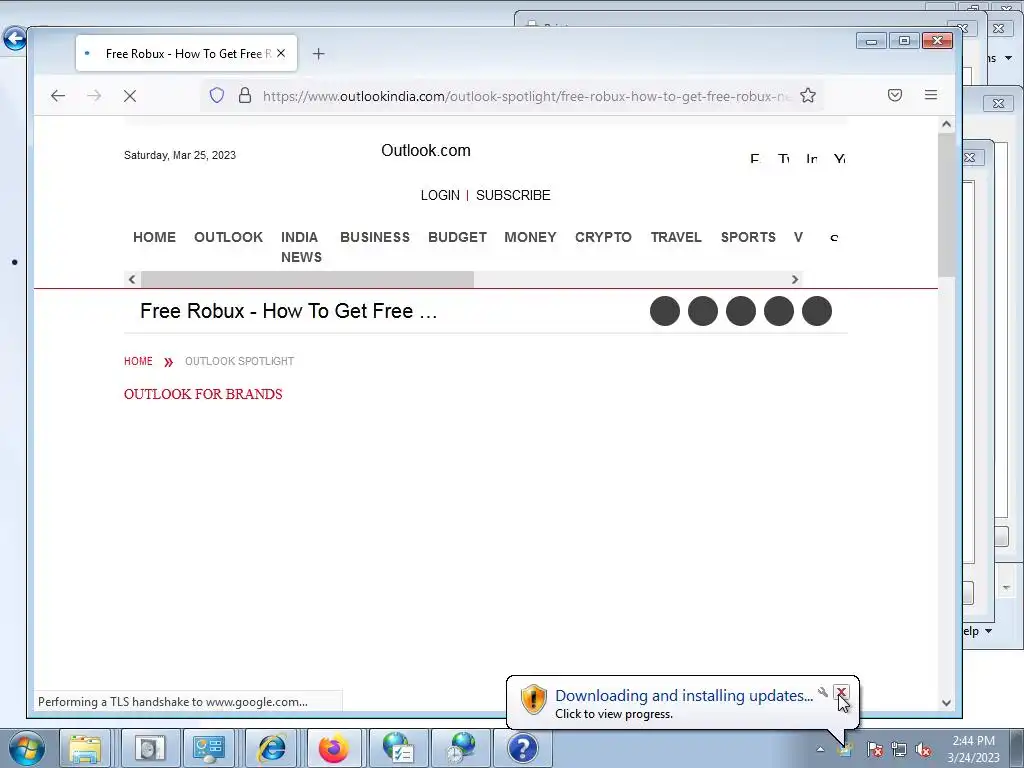Open CRYPTO navigation item
The image size is (1024, 768).
(603, 237)
